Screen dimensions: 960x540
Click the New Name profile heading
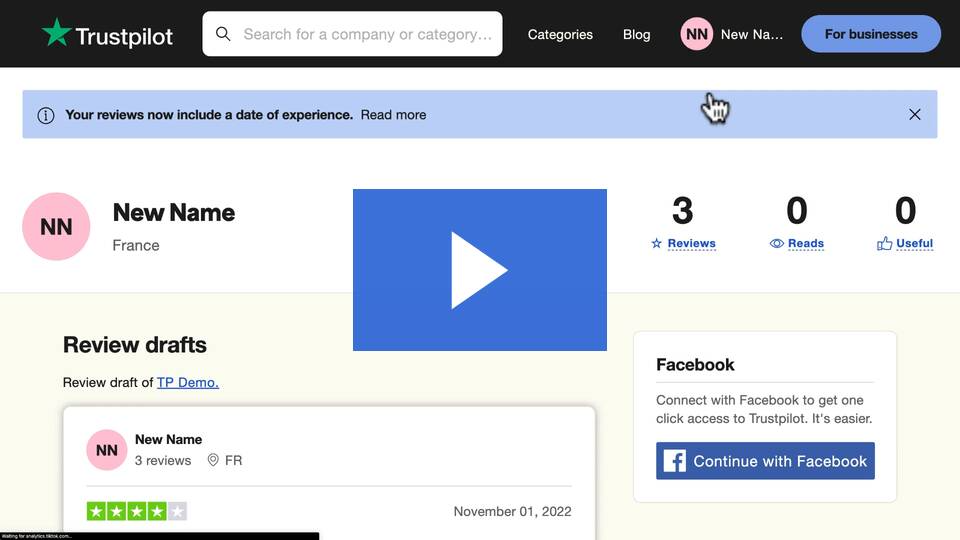pyautogui.click(x=174, y=212)
